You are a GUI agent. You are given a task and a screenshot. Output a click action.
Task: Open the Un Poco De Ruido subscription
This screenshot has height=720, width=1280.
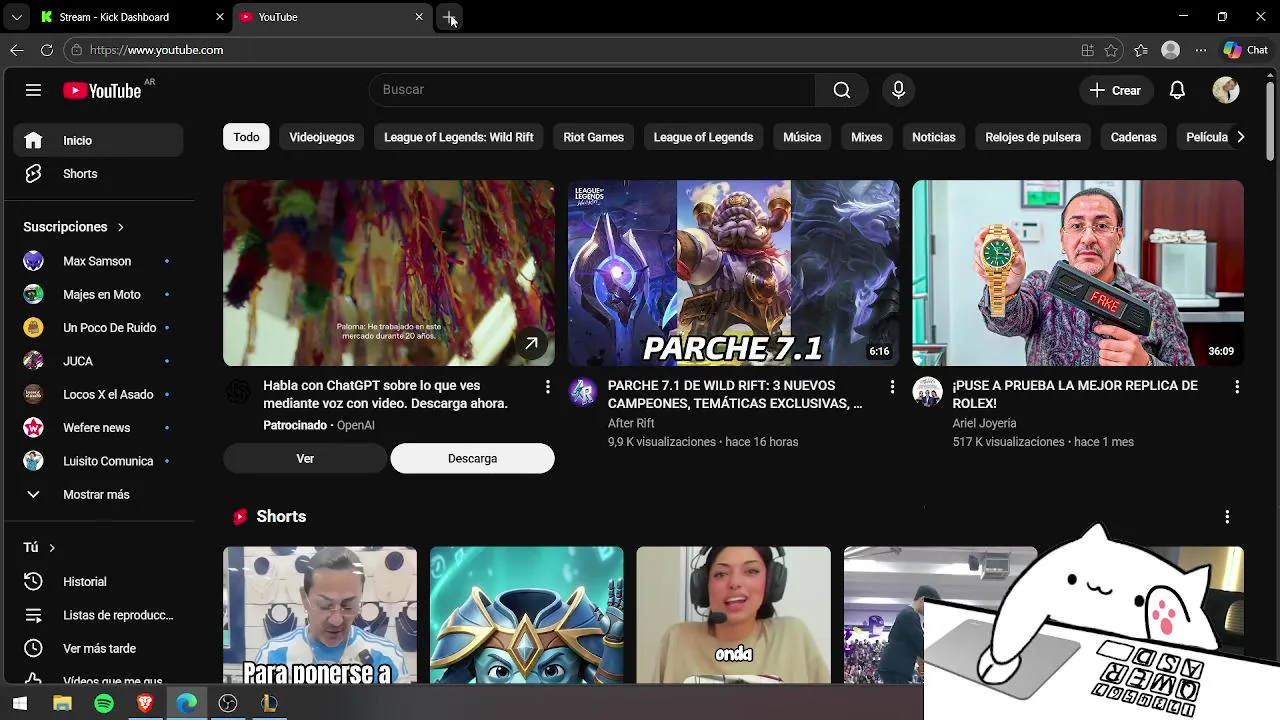pyautogui.click(x=98, y=328)
